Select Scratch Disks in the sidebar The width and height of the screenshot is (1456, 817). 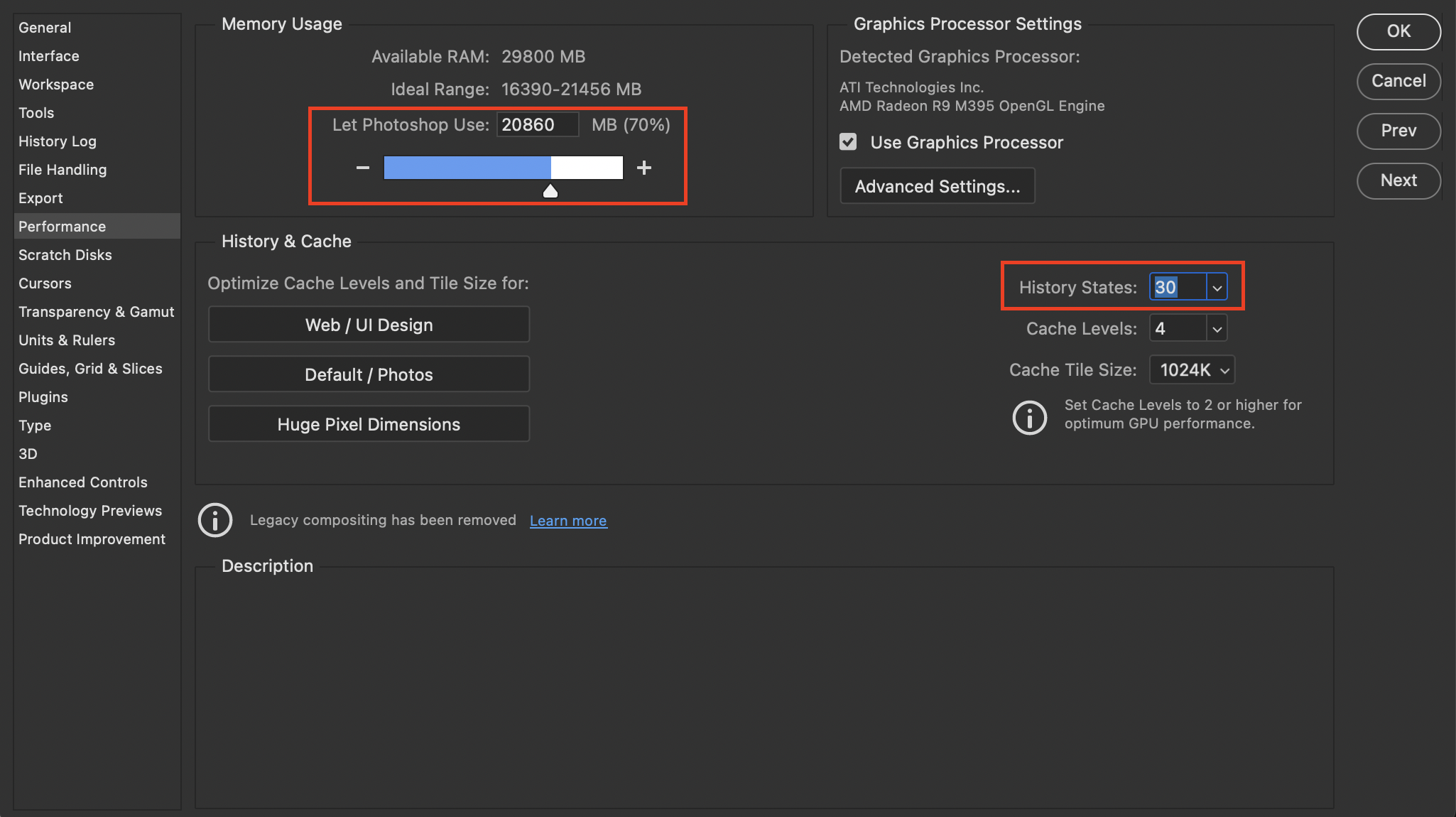65,255
